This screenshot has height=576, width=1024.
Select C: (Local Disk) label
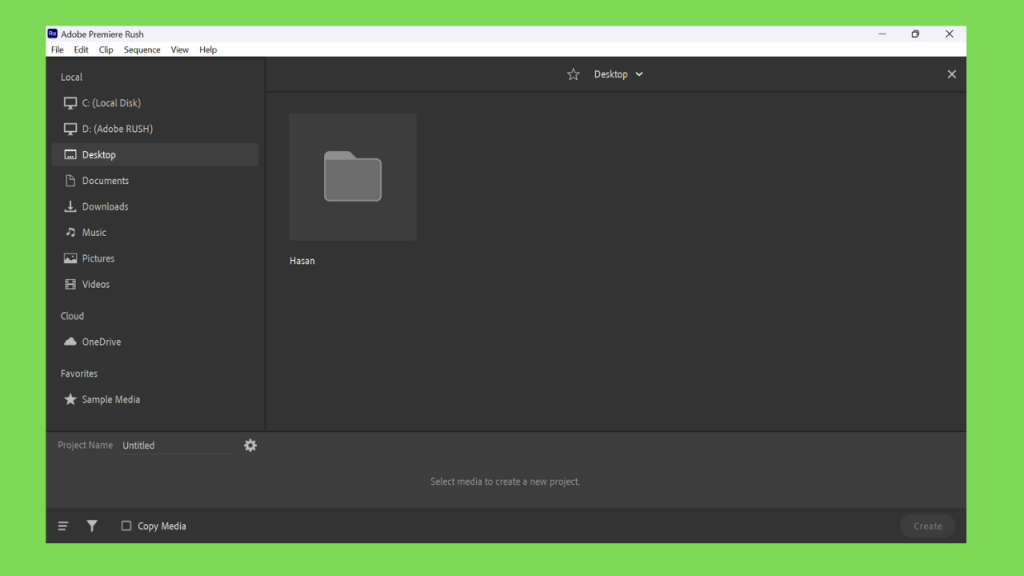(111, 103)
